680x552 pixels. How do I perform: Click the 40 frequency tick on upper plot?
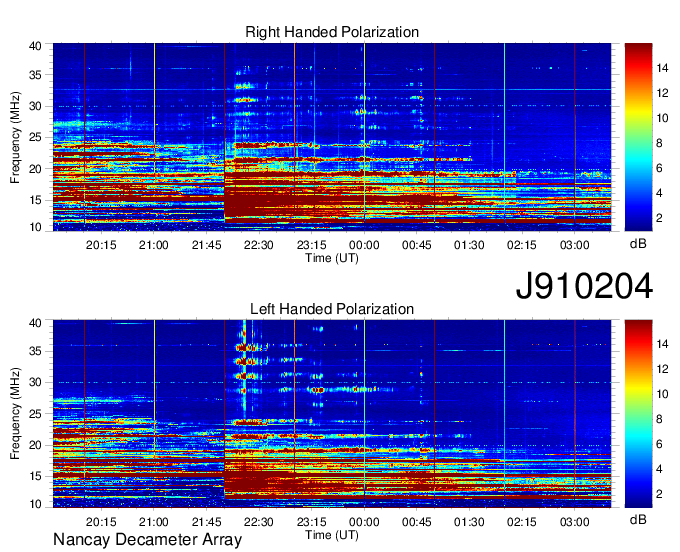pos(35,46)
